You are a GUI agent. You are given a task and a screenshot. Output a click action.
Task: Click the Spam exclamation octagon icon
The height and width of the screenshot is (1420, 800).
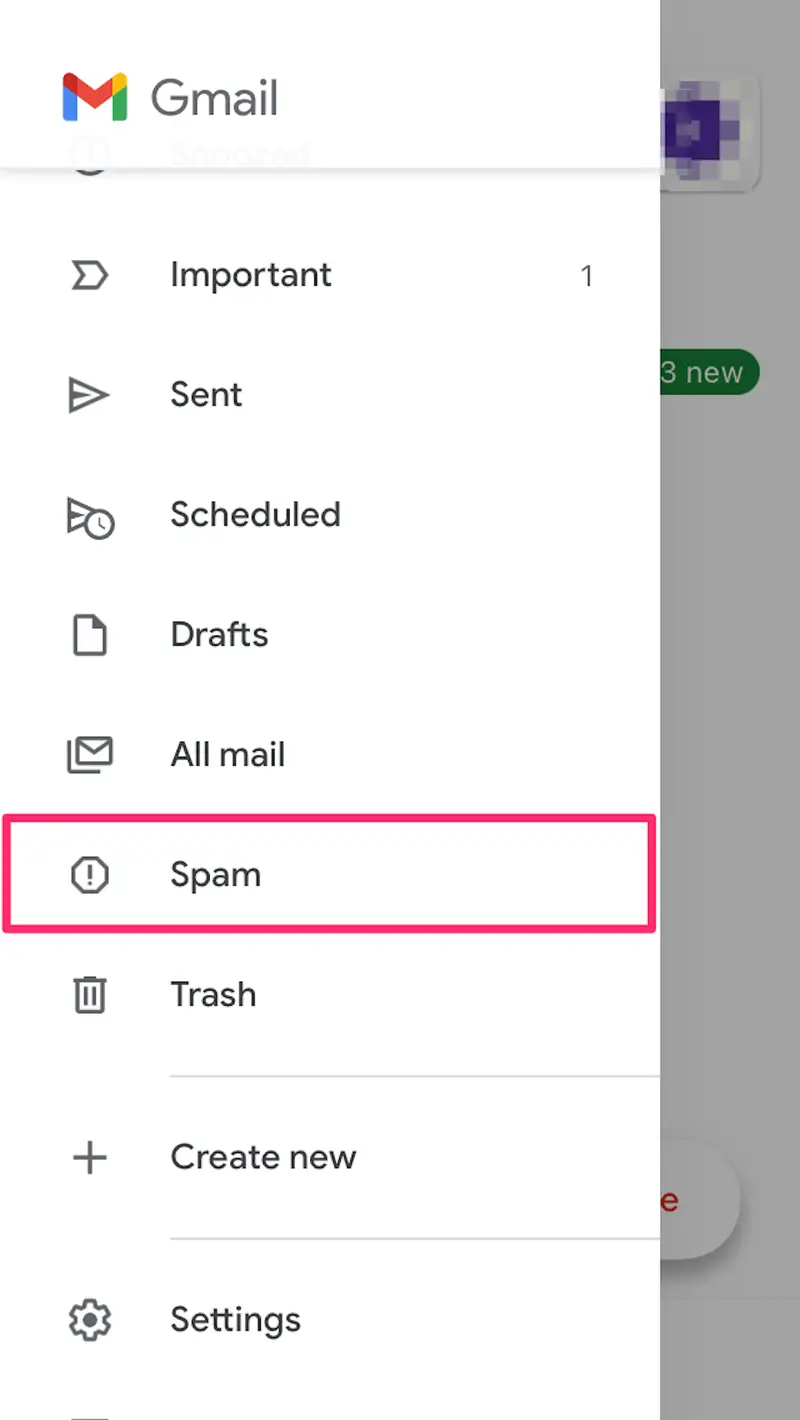pyautogui.click(x=90, y=875)
